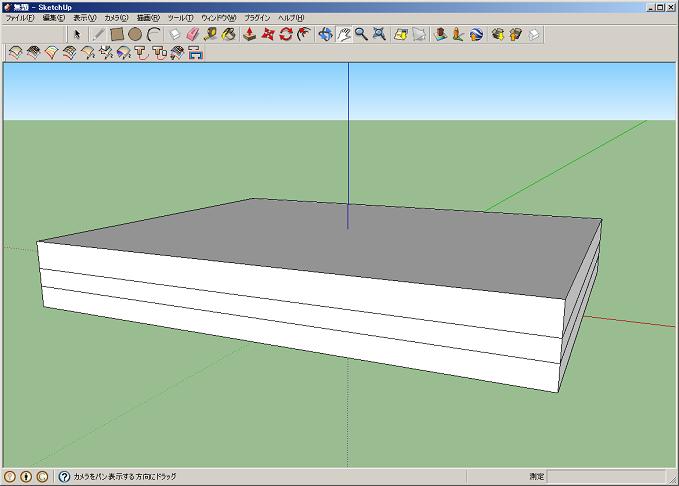
Task: Select the Push/Pull tool
Action: [250, 34]
